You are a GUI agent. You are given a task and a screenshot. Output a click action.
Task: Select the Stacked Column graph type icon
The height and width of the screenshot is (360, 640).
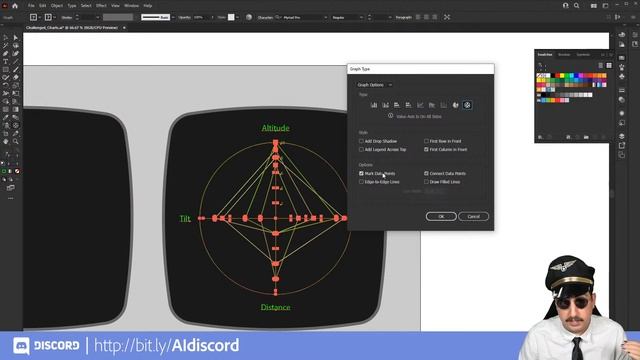pos(385,105)
